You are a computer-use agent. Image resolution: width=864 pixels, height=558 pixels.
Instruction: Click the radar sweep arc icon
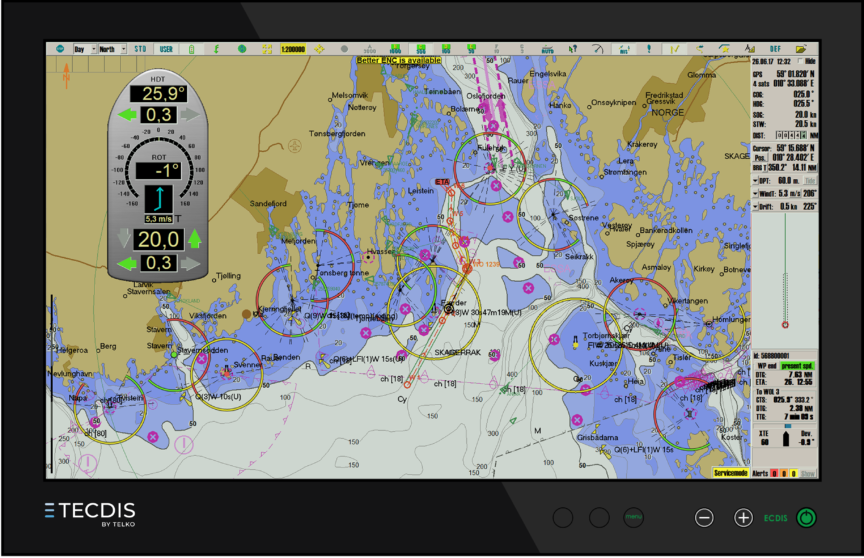click(598, 49)
